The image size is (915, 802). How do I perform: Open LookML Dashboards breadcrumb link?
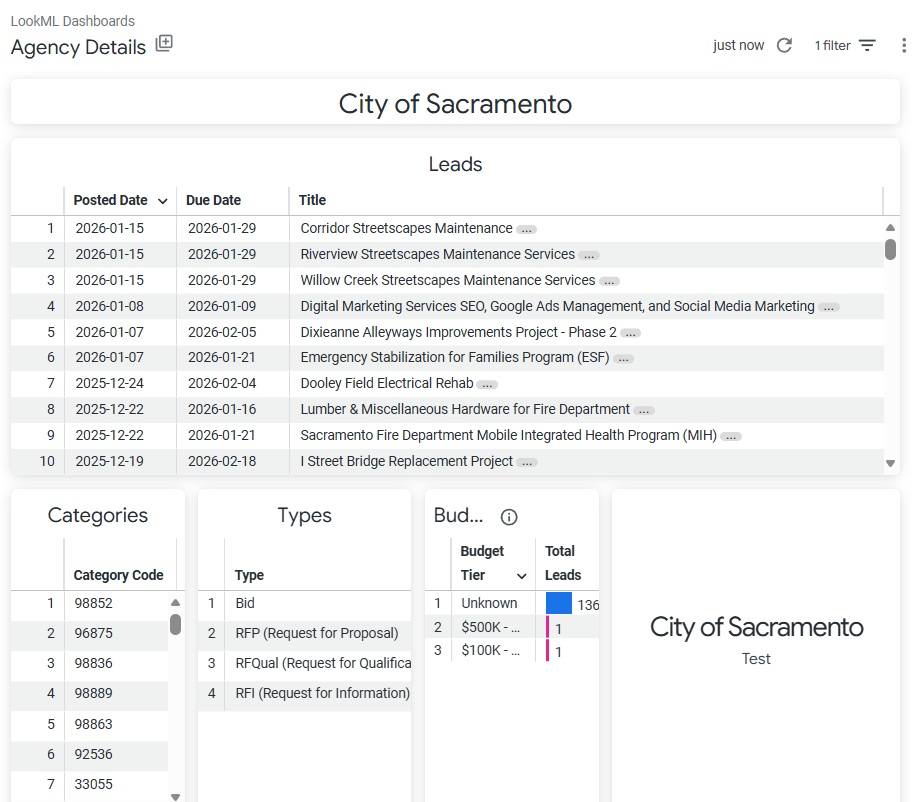point(72,21)
